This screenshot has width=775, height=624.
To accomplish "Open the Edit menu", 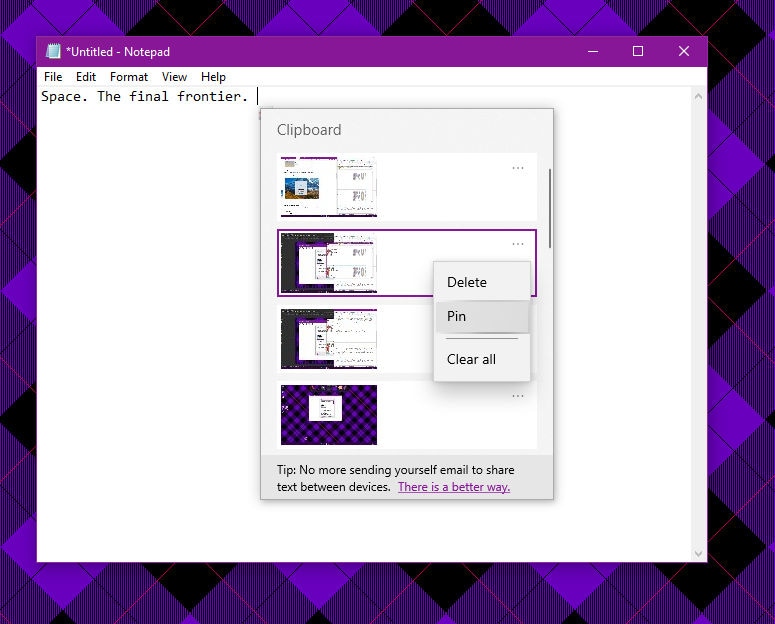I will click(x=86, y=77).
